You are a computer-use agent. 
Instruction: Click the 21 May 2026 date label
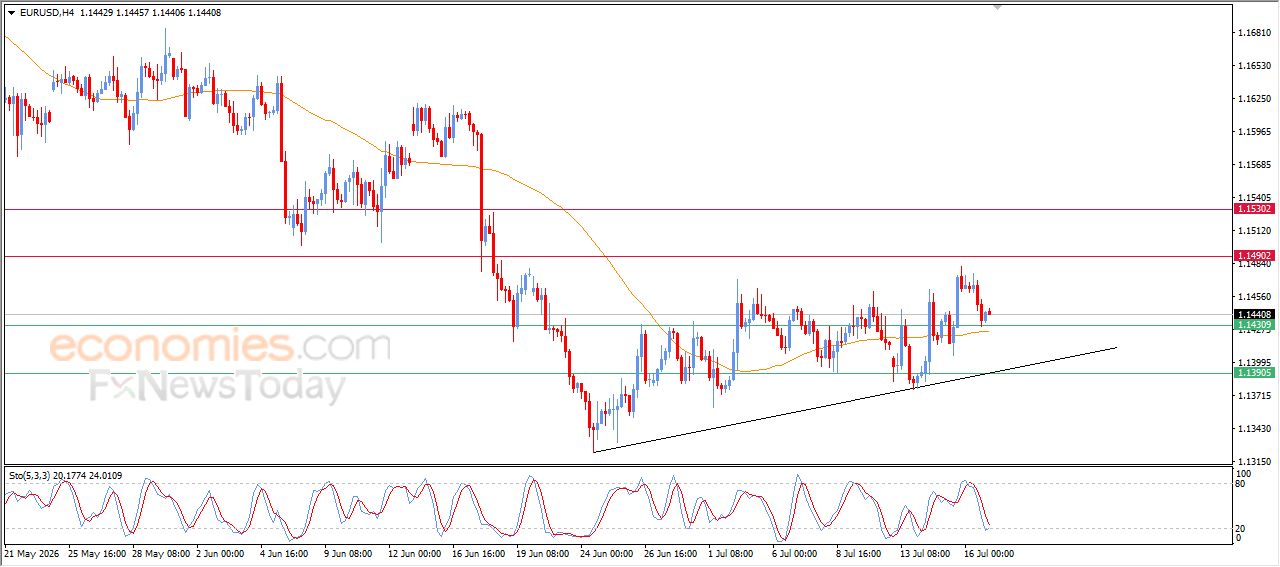(31, 553)
